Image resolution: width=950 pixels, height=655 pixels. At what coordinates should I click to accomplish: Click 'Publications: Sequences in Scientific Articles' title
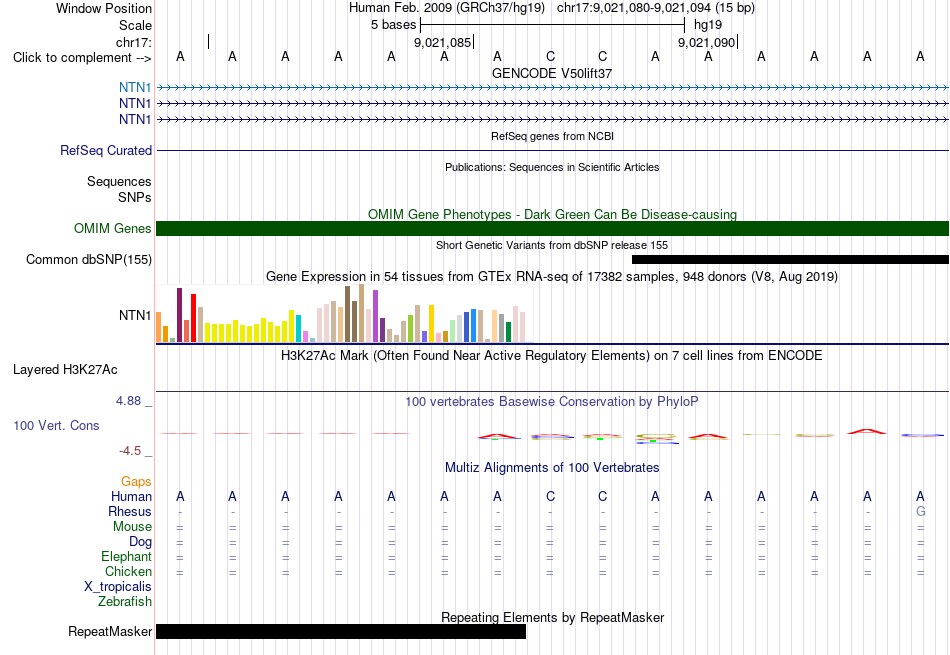pyautogui.click(x=552, y=167)
